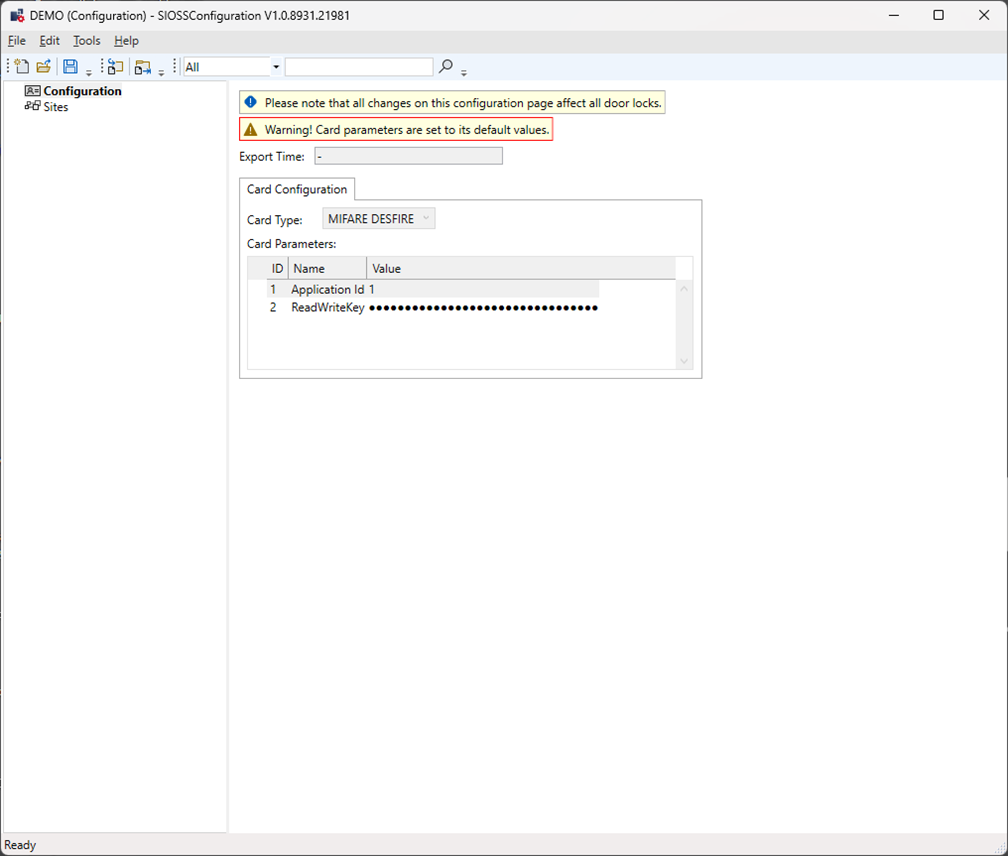Open the Tools menu
The height and width of the screenshot is (856, 1008).
[x=87, y=41]
